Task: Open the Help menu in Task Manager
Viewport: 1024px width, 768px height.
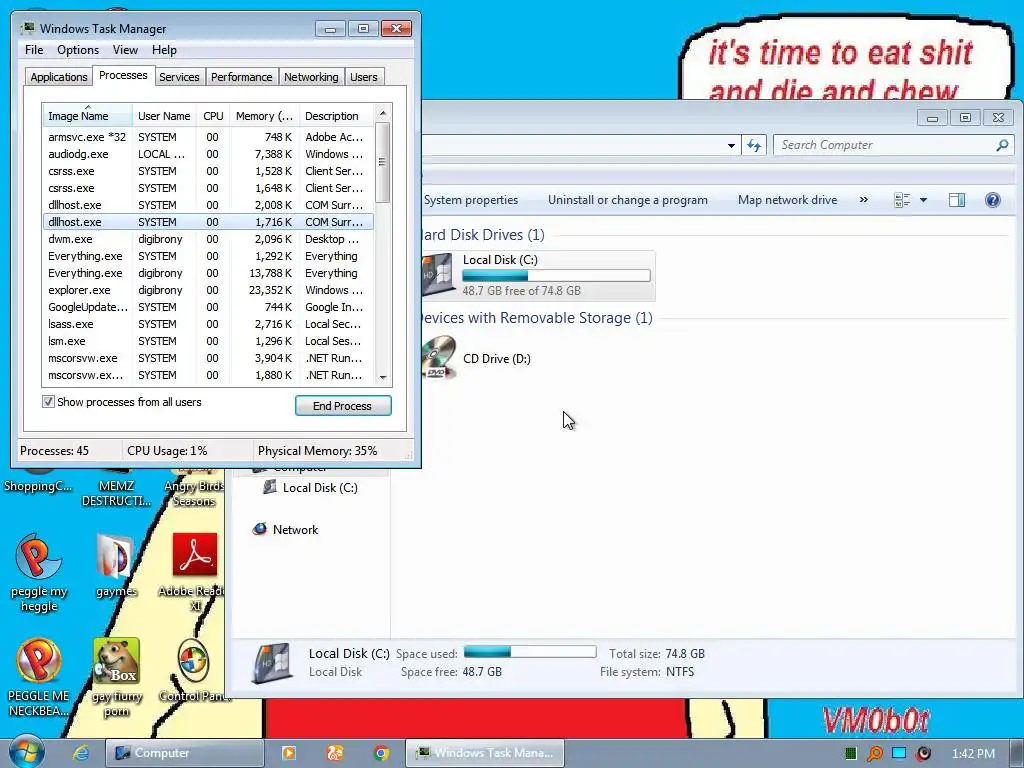Action: click(x=164, y=50)
